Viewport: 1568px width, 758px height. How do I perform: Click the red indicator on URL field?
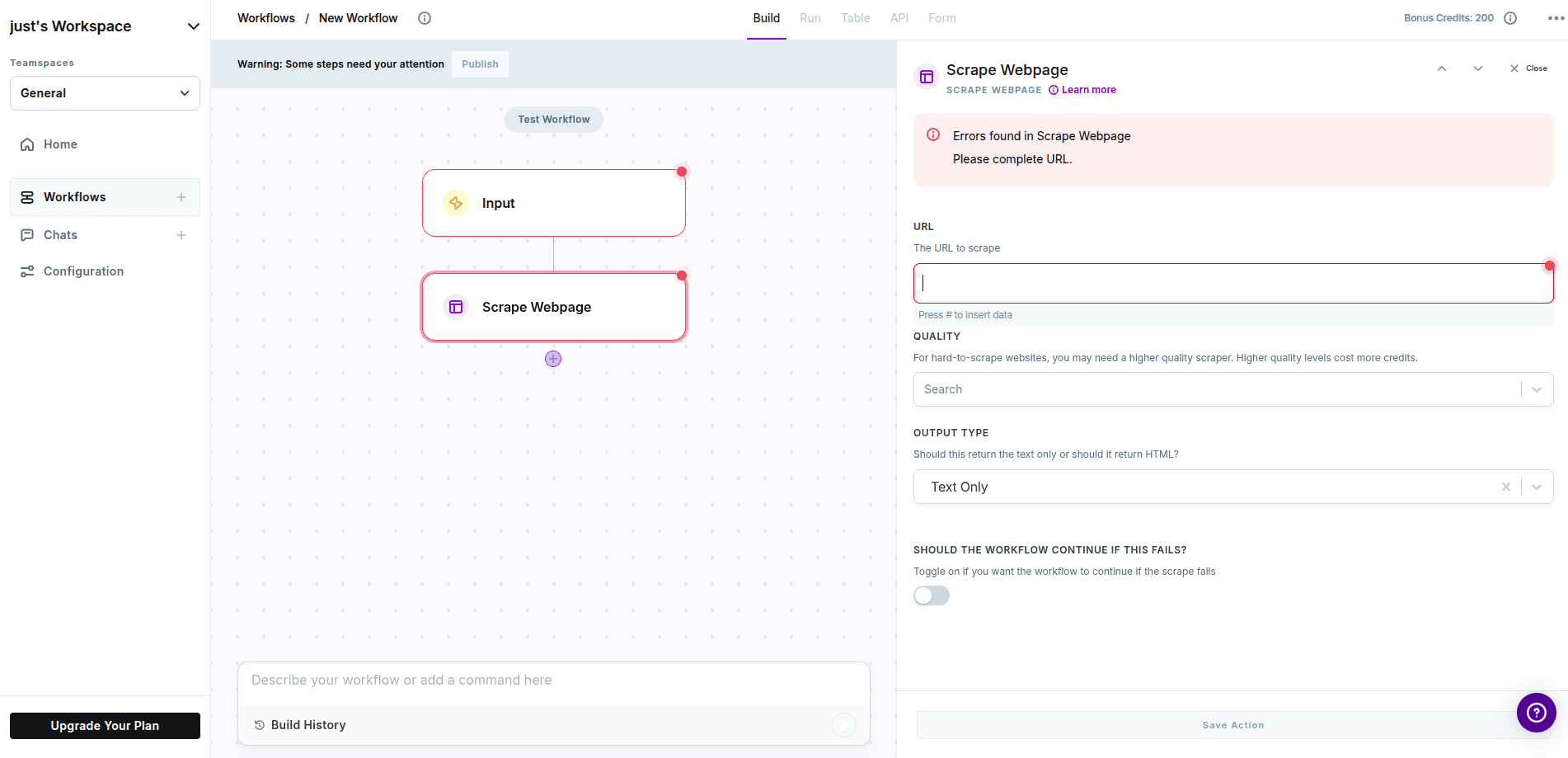(x=1550, y=266)
